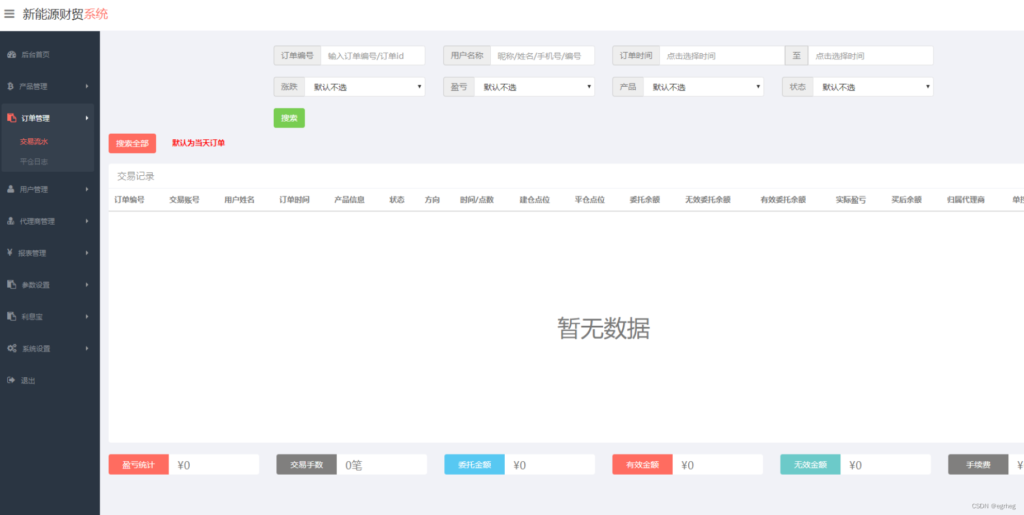Click the 方向 column header
This screenshot has height=515, width=1024.
tap(432, 200)
